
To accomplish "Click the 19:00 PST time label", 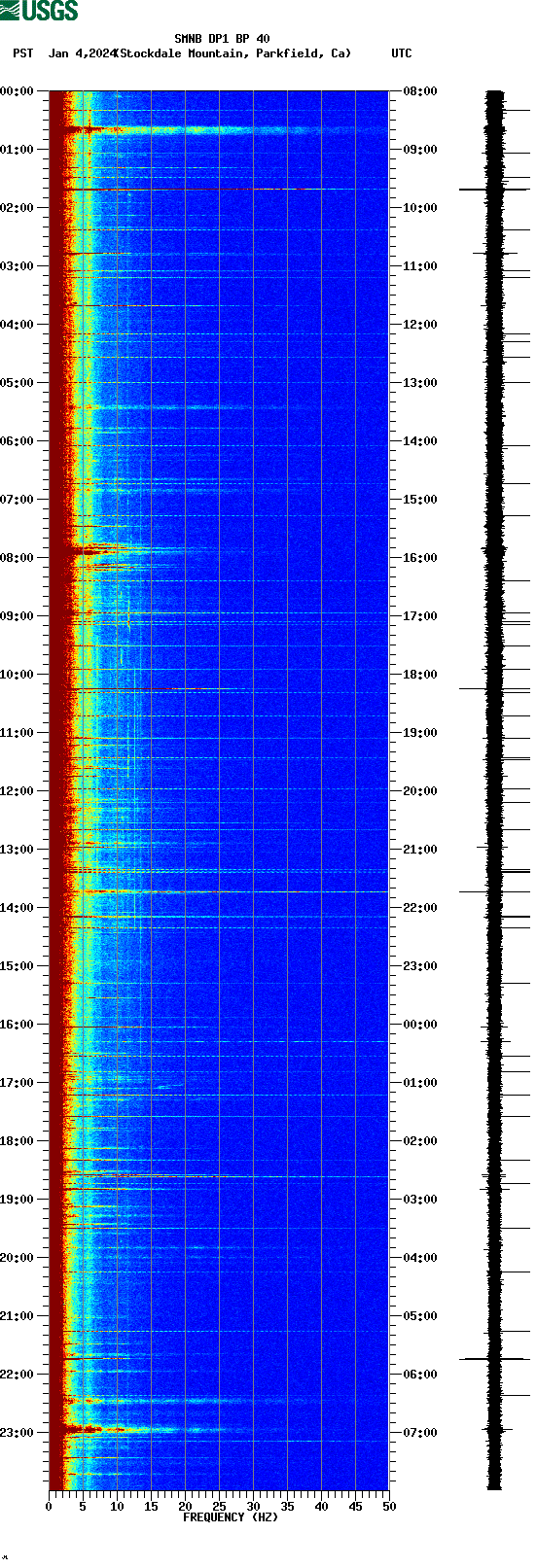I will [17, 1200].
